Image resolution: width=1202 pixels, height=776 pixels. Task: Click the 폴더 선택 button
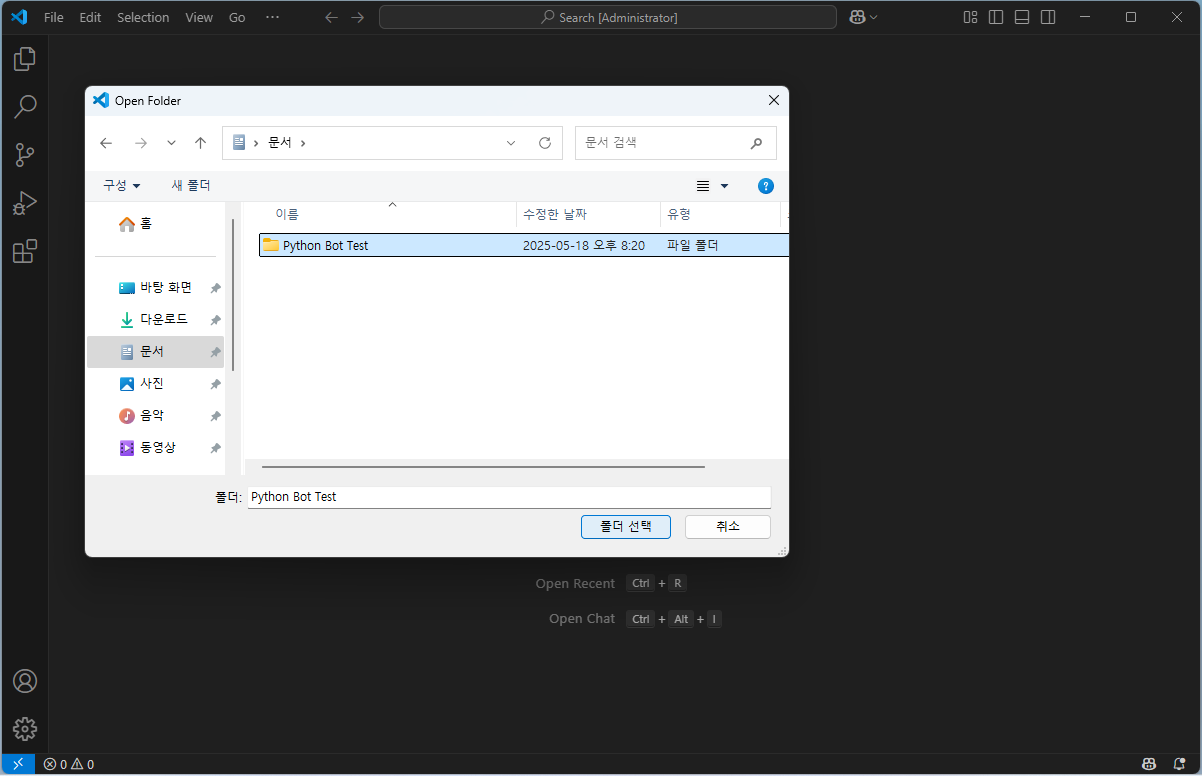coord(626,527)
